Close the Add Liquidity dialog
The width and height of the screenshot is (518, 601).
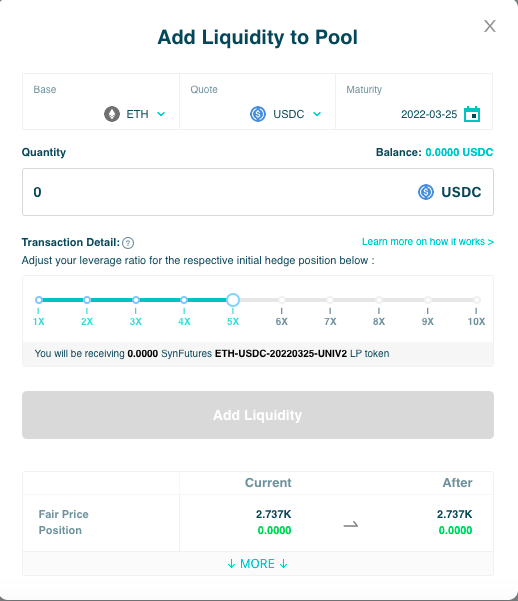[490, 26]
